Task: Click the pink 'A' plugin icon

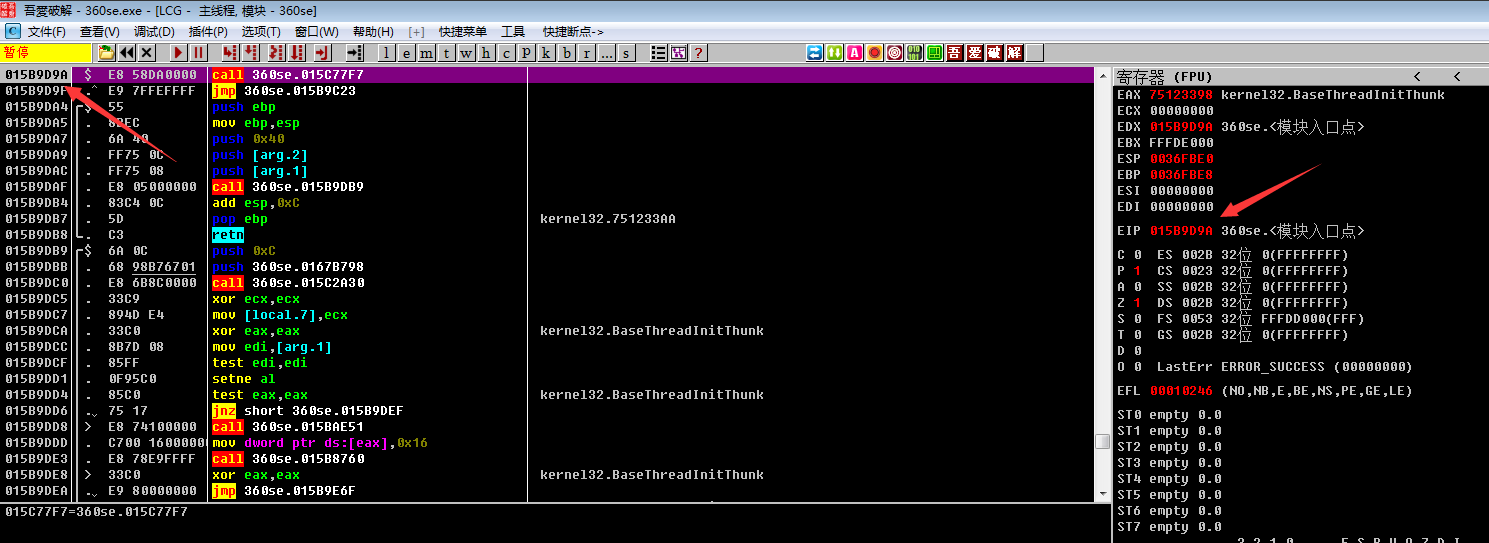Action: coord(854,53)
